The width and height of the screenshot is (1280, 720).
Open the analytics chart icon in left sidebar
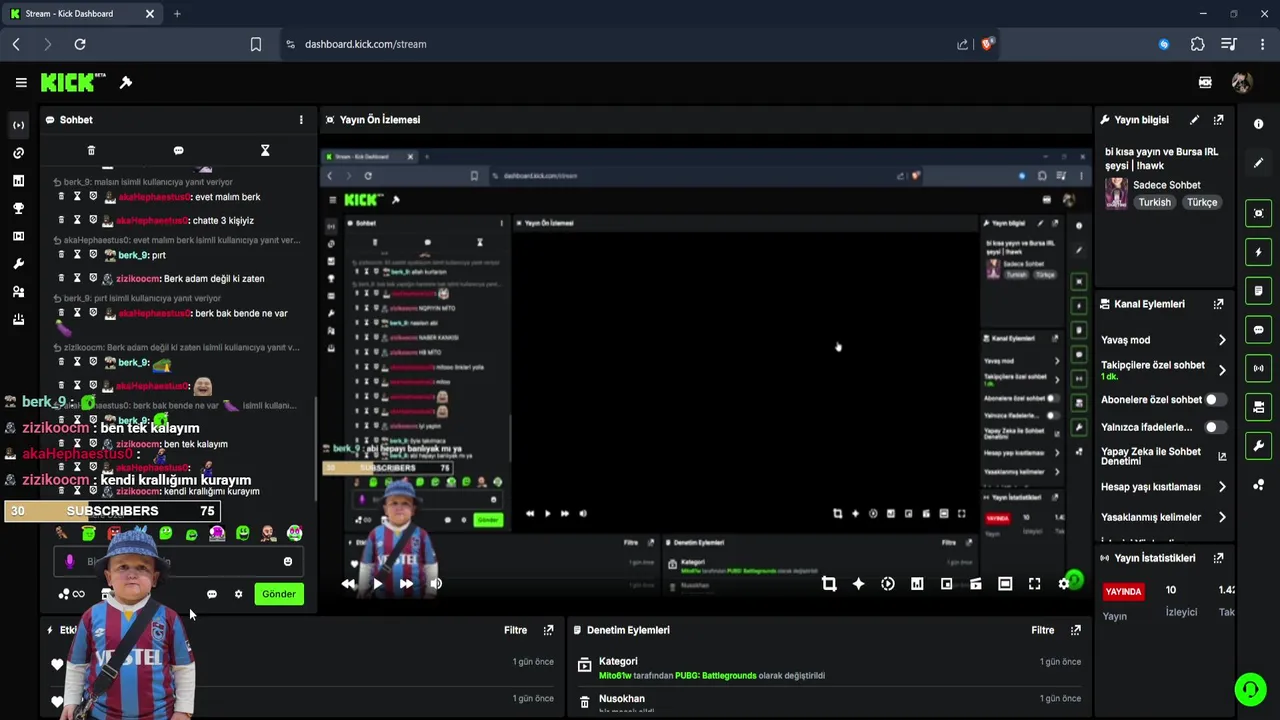pos(18,181)
